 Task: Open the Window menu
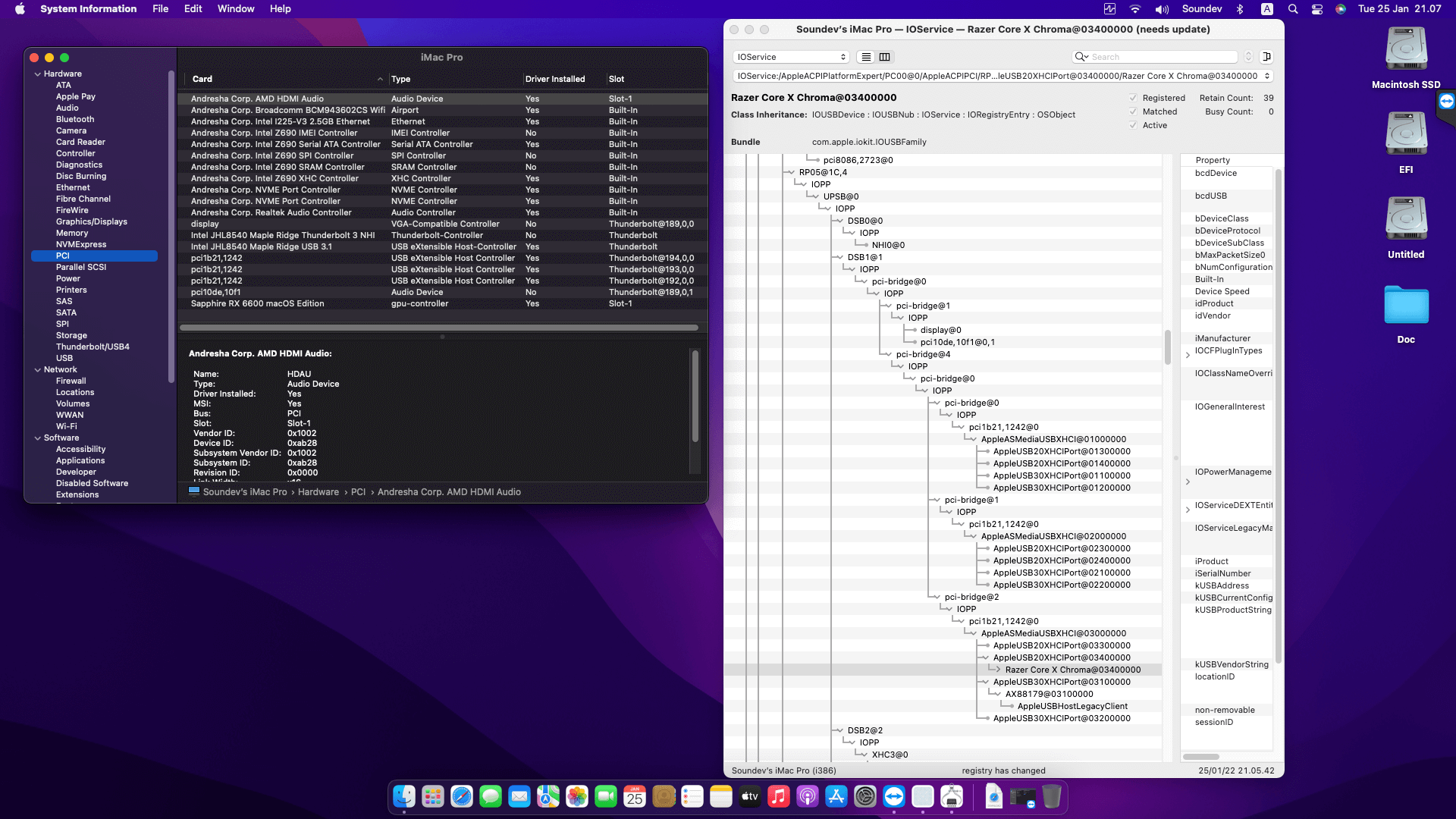(x=236, y=9)
